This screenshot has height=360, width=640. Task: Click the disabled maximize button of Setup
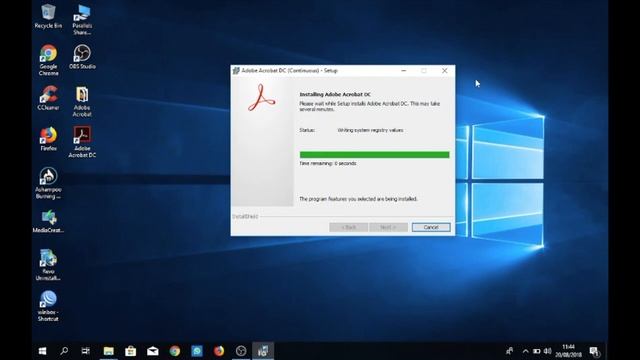pos(424,71)
